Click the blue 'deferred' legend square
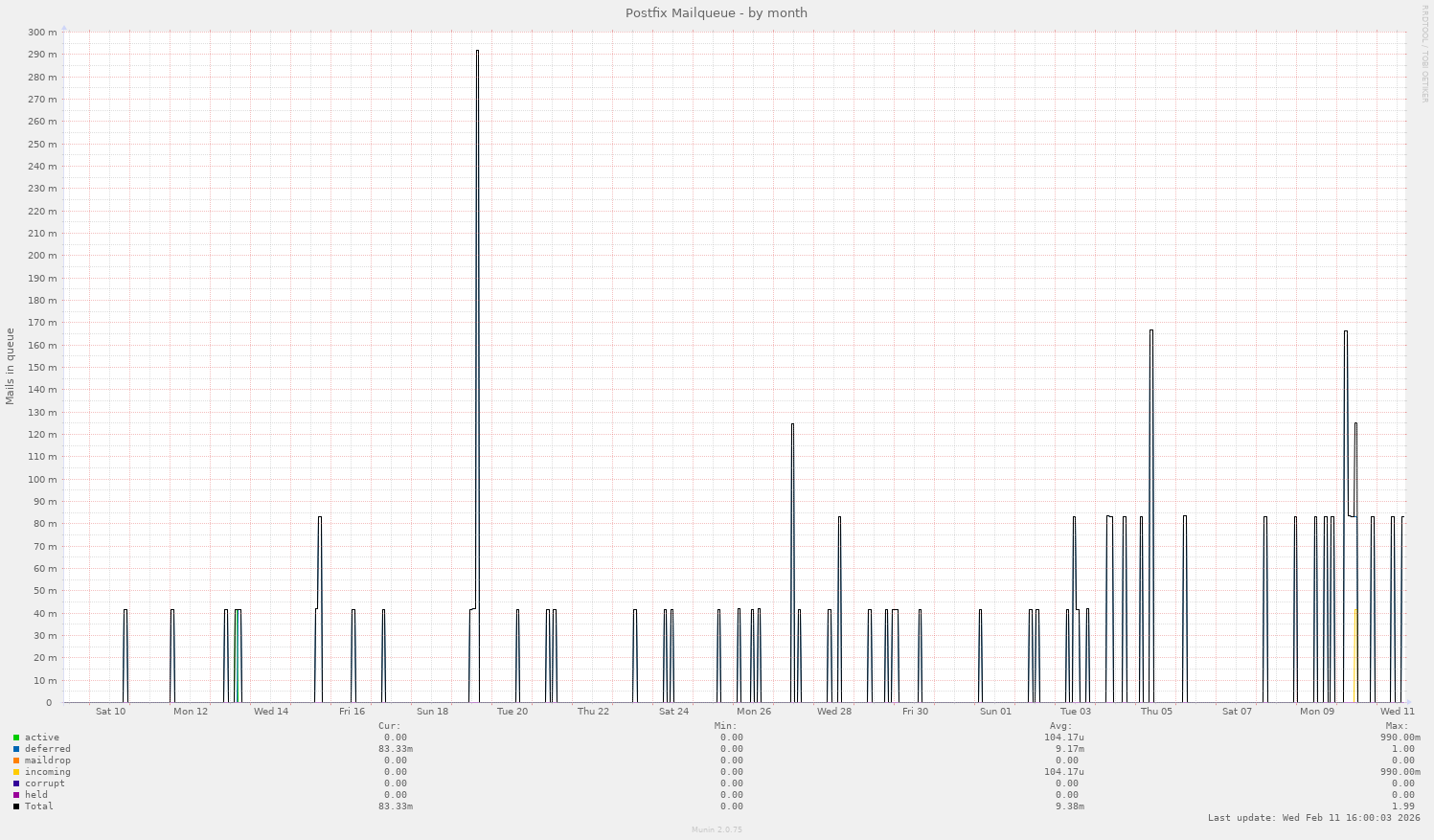 click(17, 748)
